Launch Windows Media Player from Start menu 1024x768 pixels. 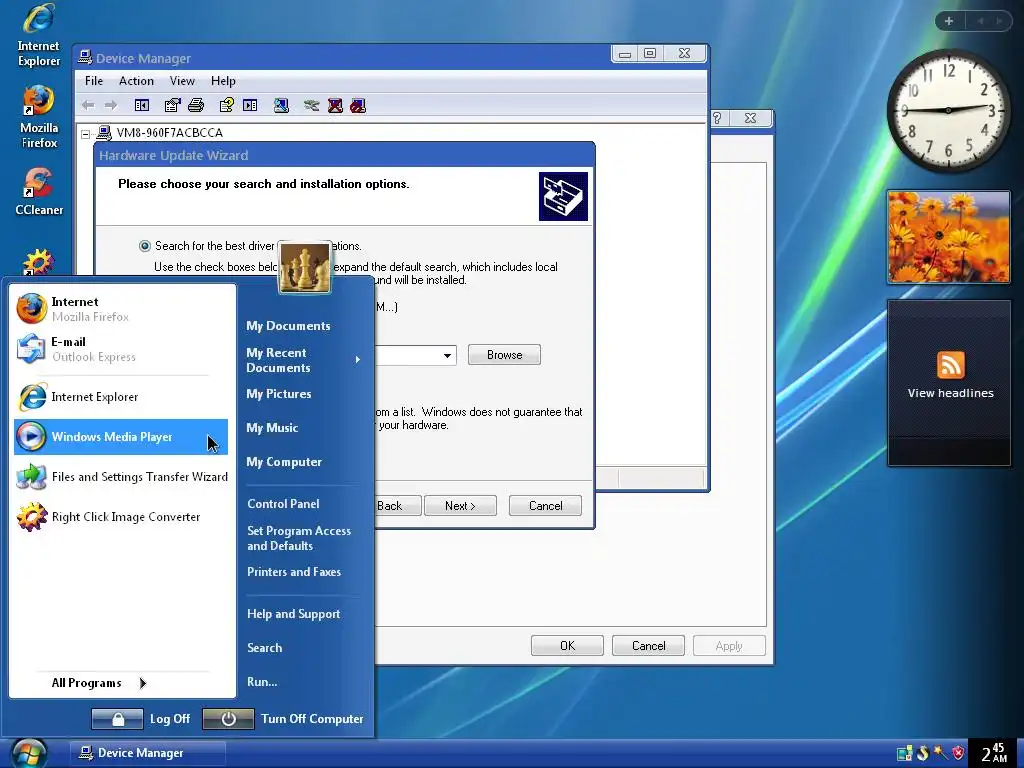point(121,437)
